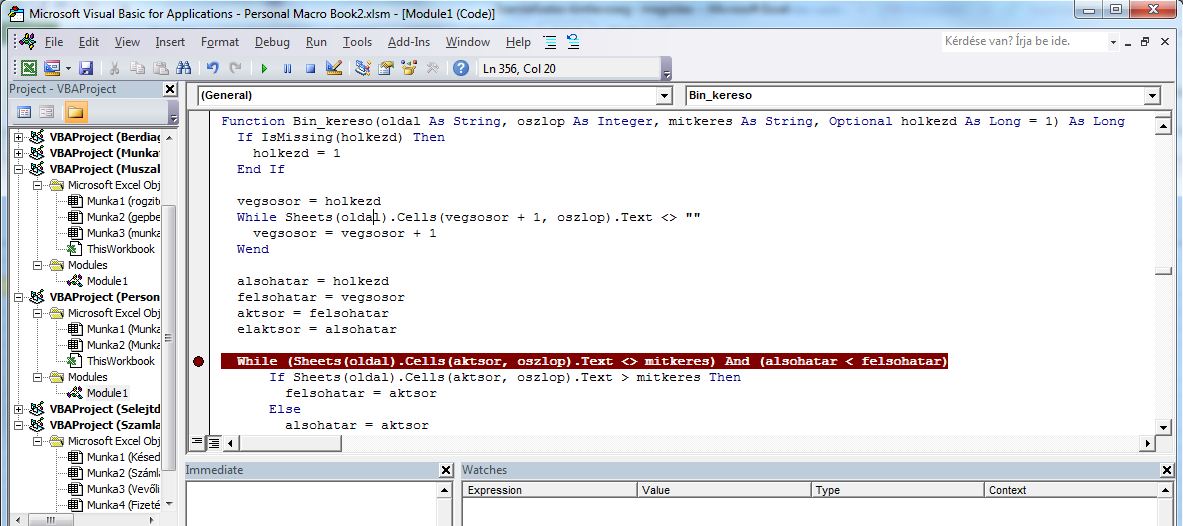Switch to Full Module View button
Viewport: 1183px width, 526px height.
(x=214, y=442)
